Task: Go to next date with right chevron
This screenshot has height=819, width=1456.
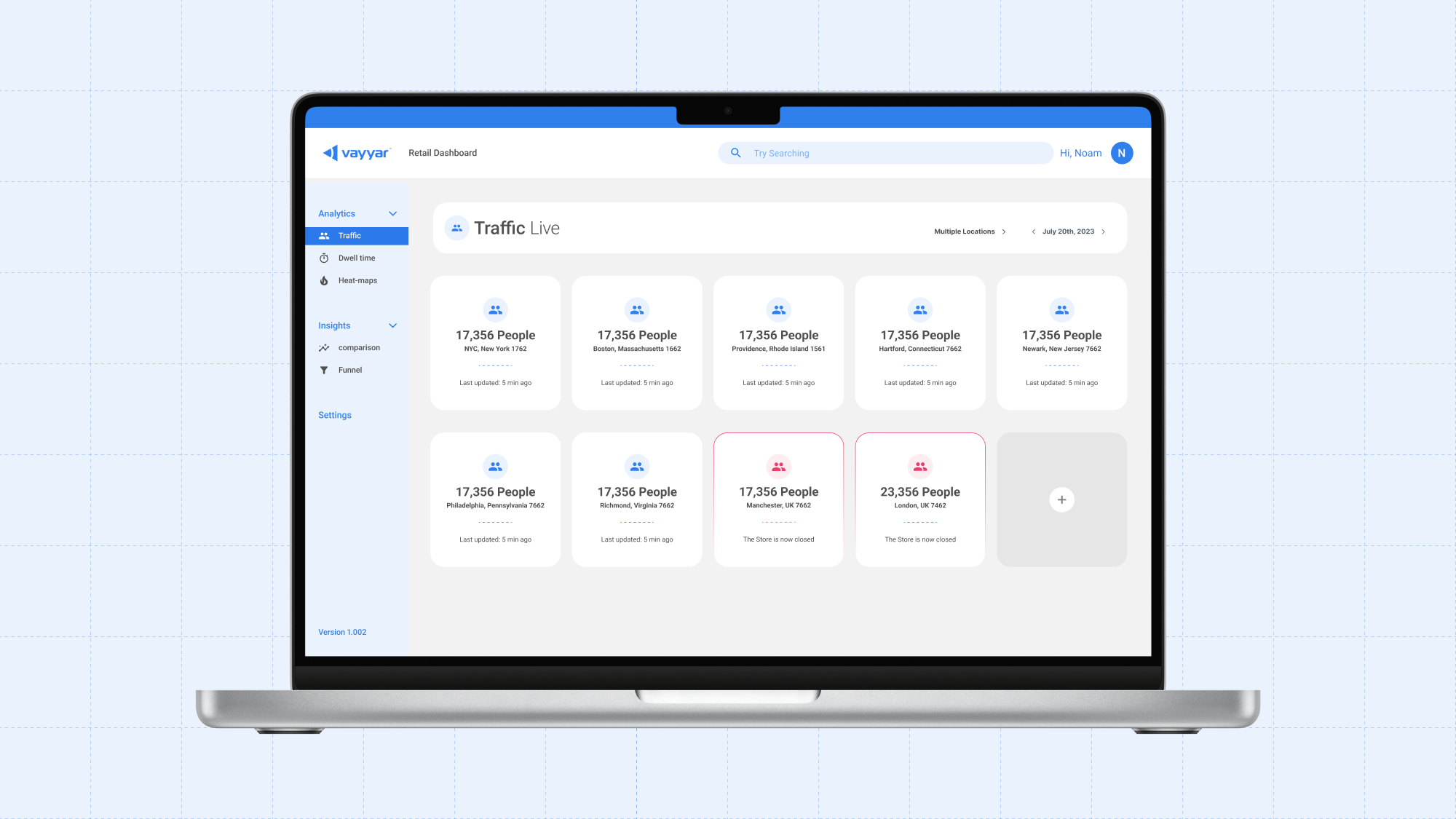Action: (x=1104, y=232)
